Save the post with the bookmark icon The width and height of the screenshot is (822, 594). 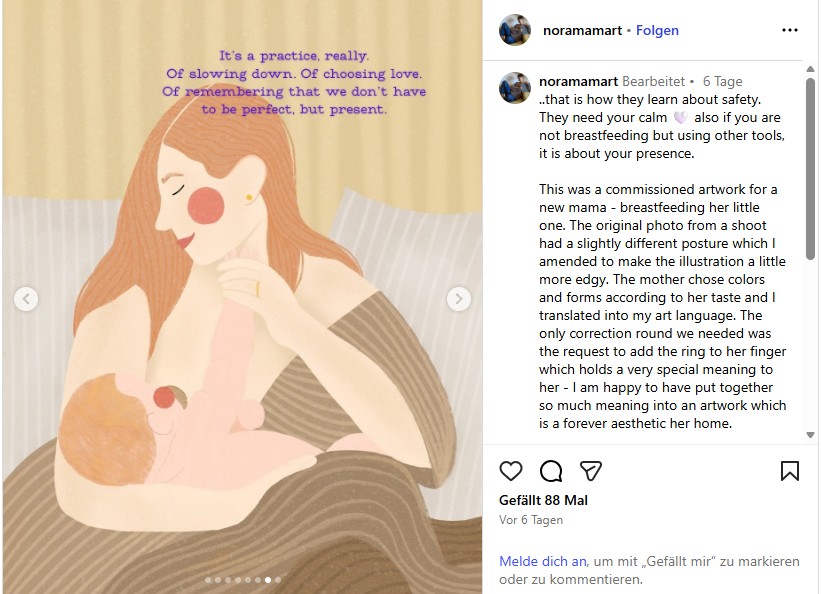[789, 471]
